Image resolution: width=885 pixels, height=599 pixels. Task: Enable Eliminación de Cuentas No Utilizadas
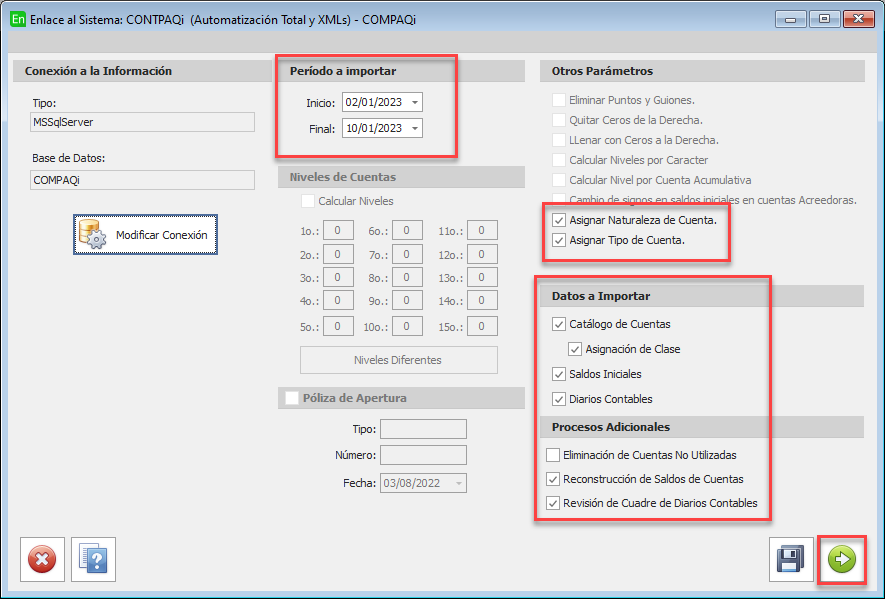pyautogui.click(x=553, y=455)
